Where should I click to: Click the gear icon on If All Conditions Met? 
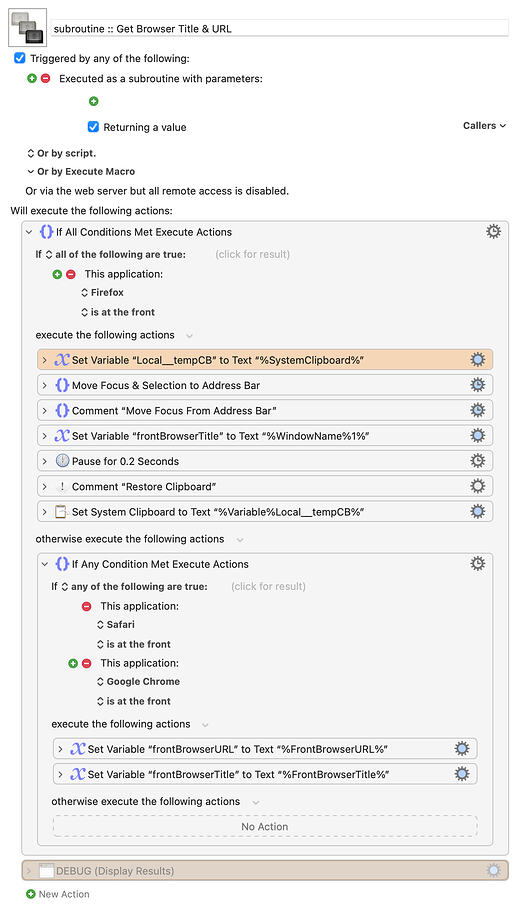[x=493, y=232]
